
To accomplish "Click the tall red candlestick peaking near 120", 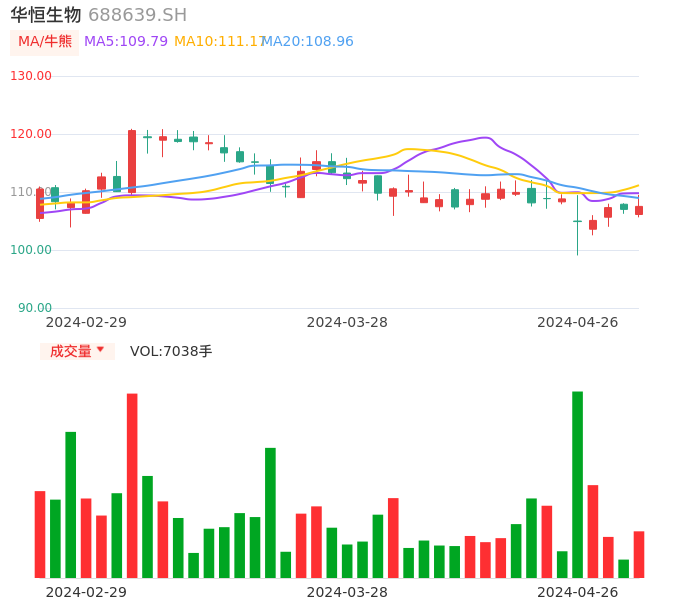I will (x=132, y=160).
